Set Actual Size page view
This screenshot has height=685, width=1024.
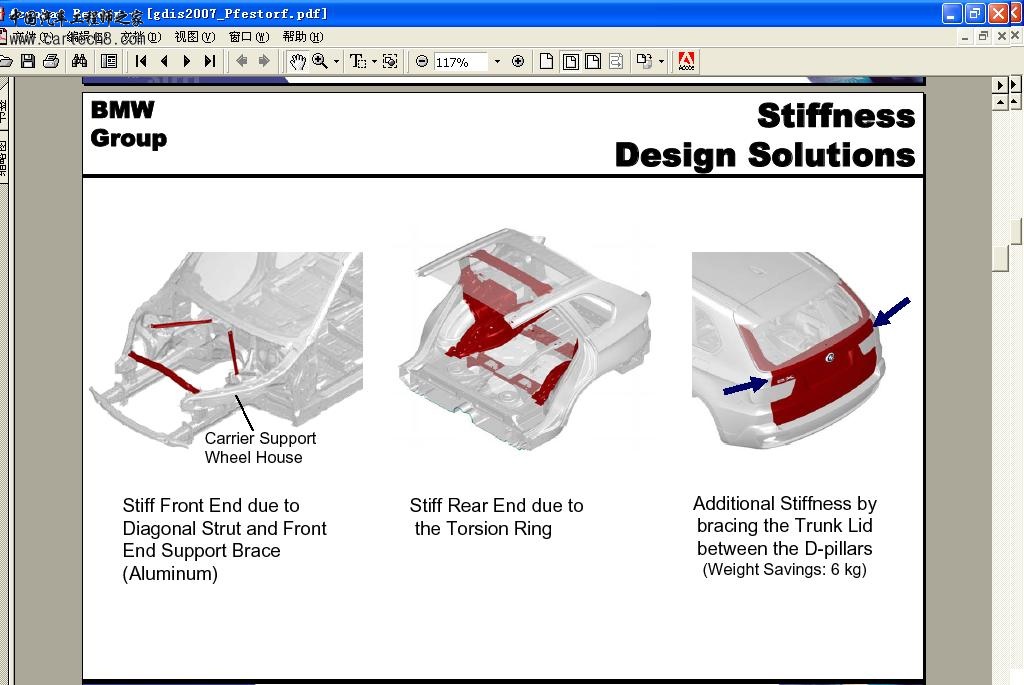(547, 61)
